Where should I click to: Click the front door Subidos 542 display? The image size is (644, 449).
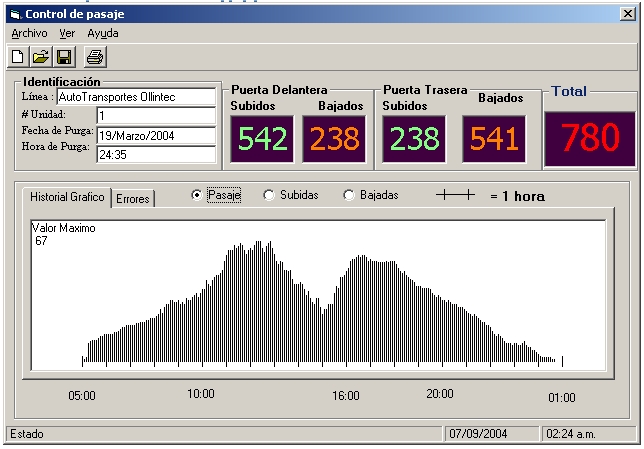263,139
